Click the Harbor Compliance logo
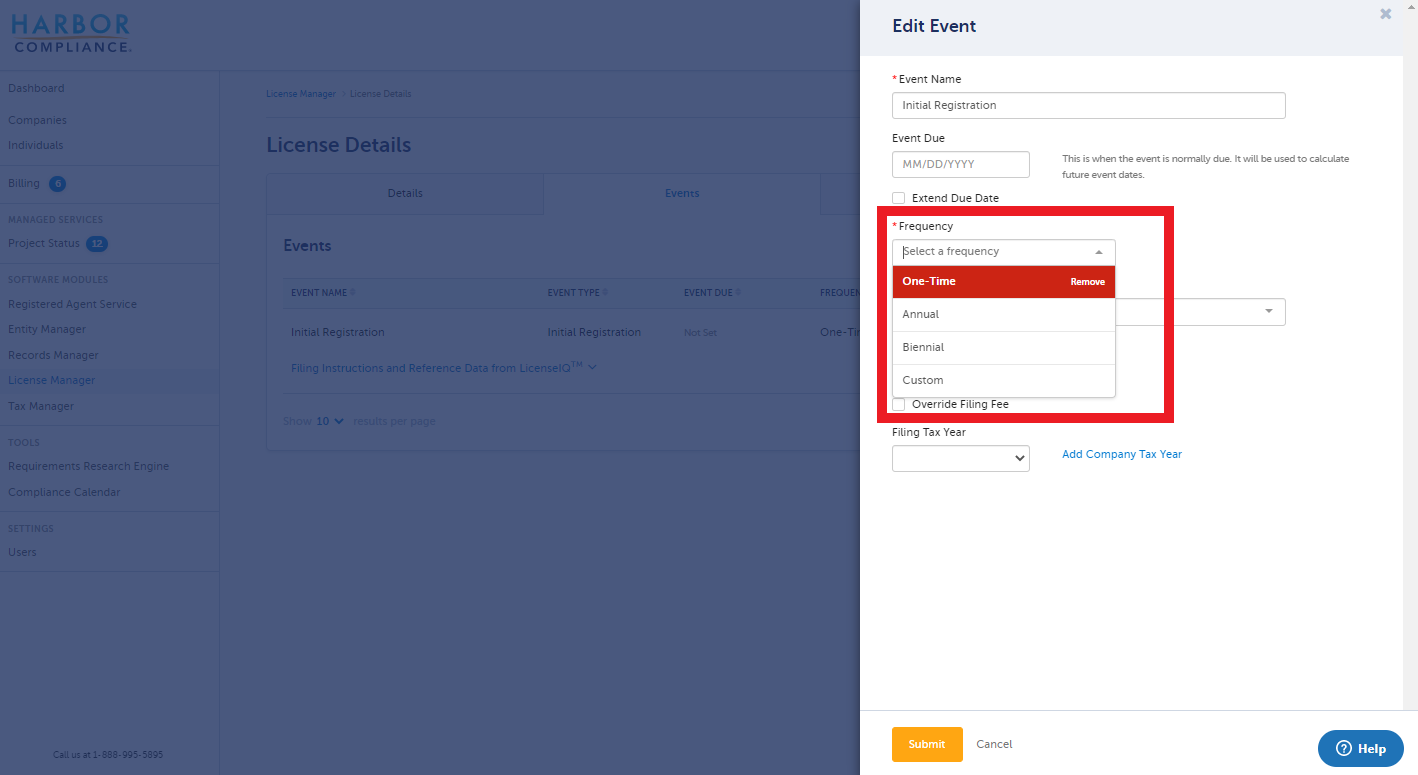Image resolution: width=1418 pixels, height=775 pixels. point(71,33)
